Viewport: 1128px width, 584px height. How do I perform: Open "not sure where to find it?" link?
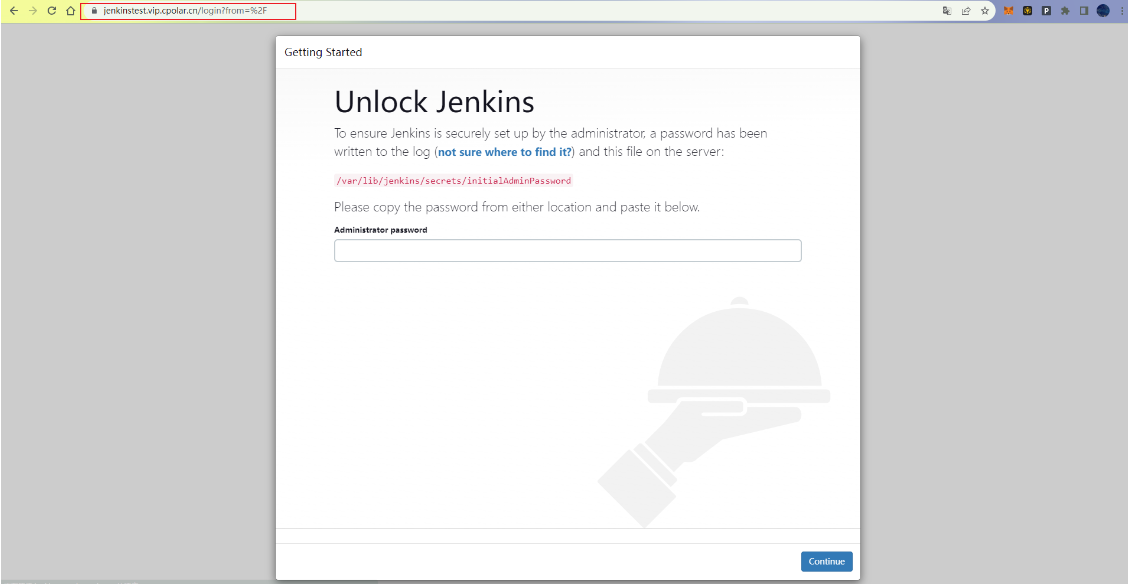click(505, 152)
